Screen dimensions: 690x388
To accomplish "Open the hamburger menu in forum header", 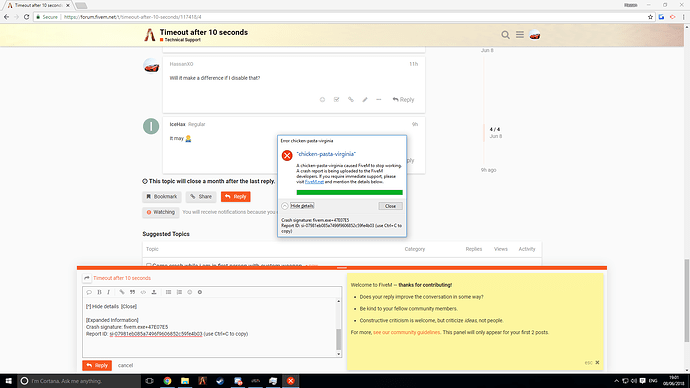I will (520, 35).
